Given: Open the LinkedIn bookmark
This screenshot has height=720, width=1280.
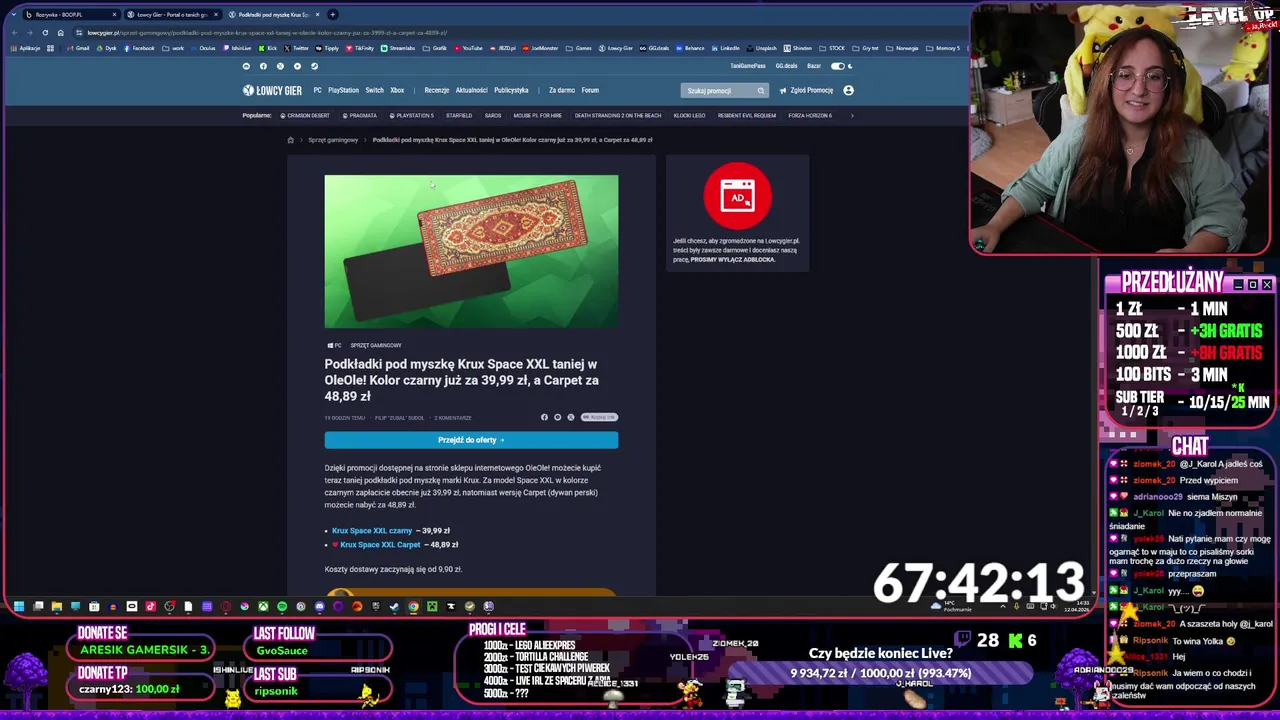Looking at the screenshot, I should pos(725,48).
